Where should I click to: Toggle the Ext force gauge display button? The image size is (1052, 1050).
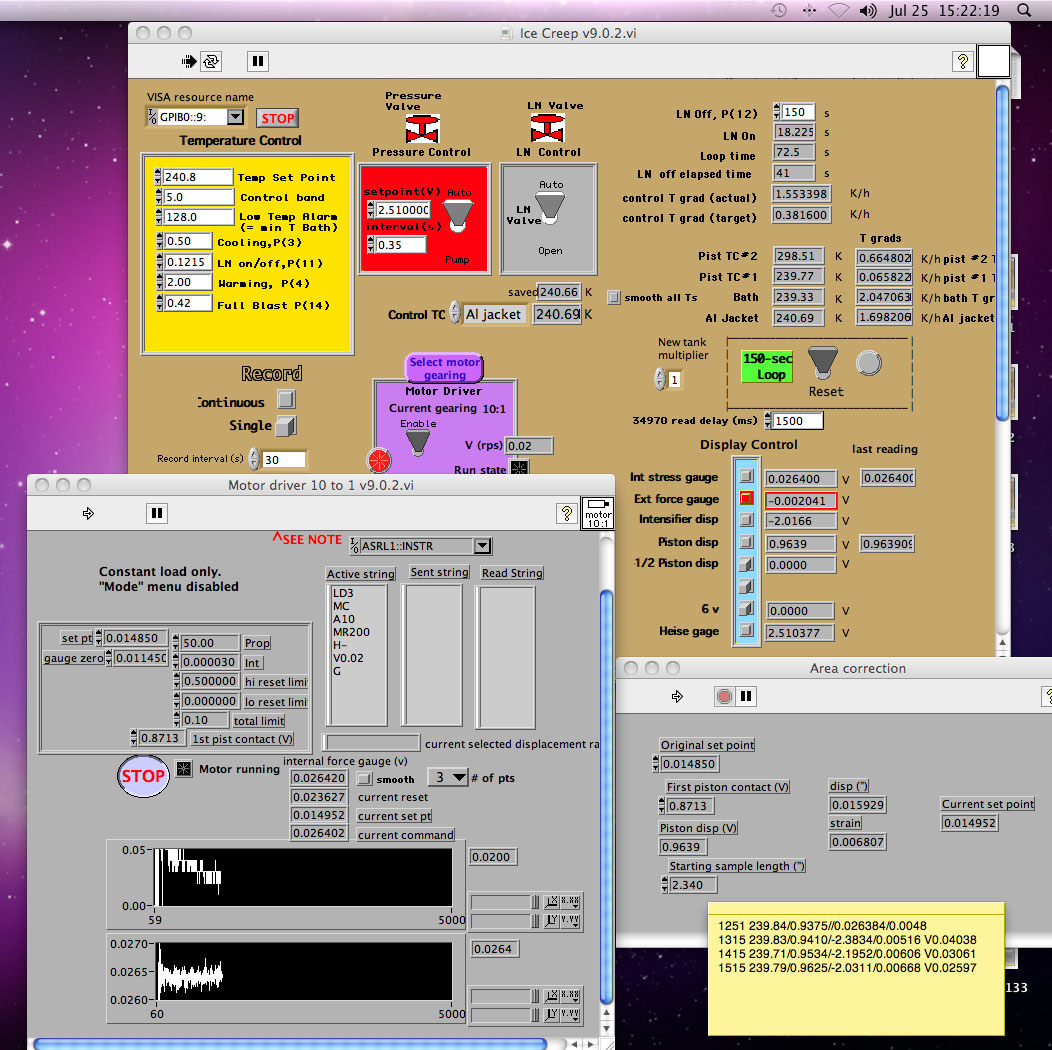click(745, 499)
